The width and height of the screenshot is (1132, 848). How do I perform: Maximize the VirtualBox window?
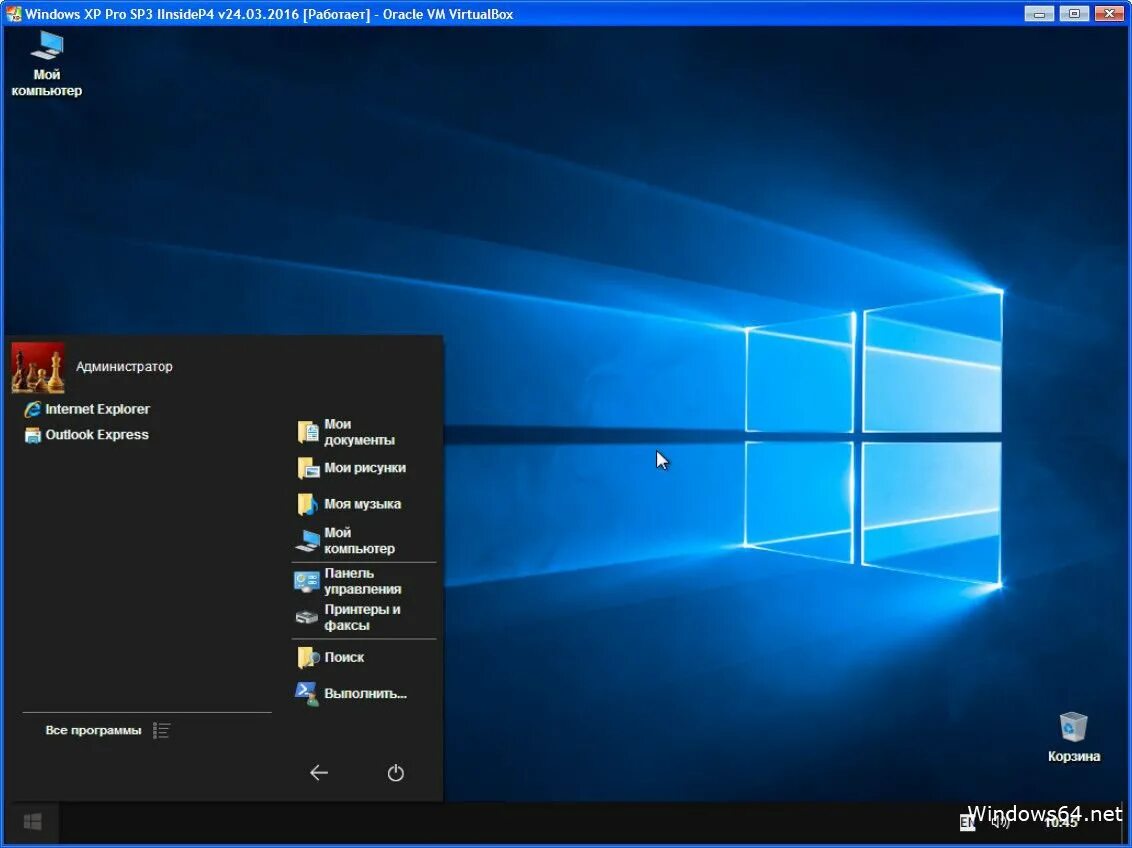[1074, 14]
